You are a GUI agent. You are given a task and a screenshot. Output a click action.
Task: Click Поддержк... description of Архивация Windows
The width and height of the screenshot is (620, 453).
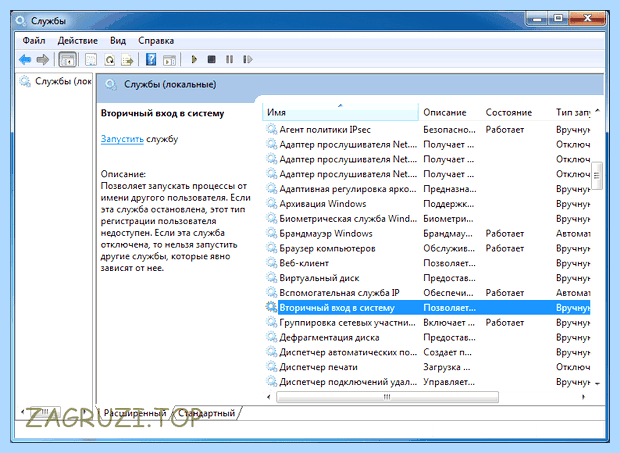tap(448, 204)
